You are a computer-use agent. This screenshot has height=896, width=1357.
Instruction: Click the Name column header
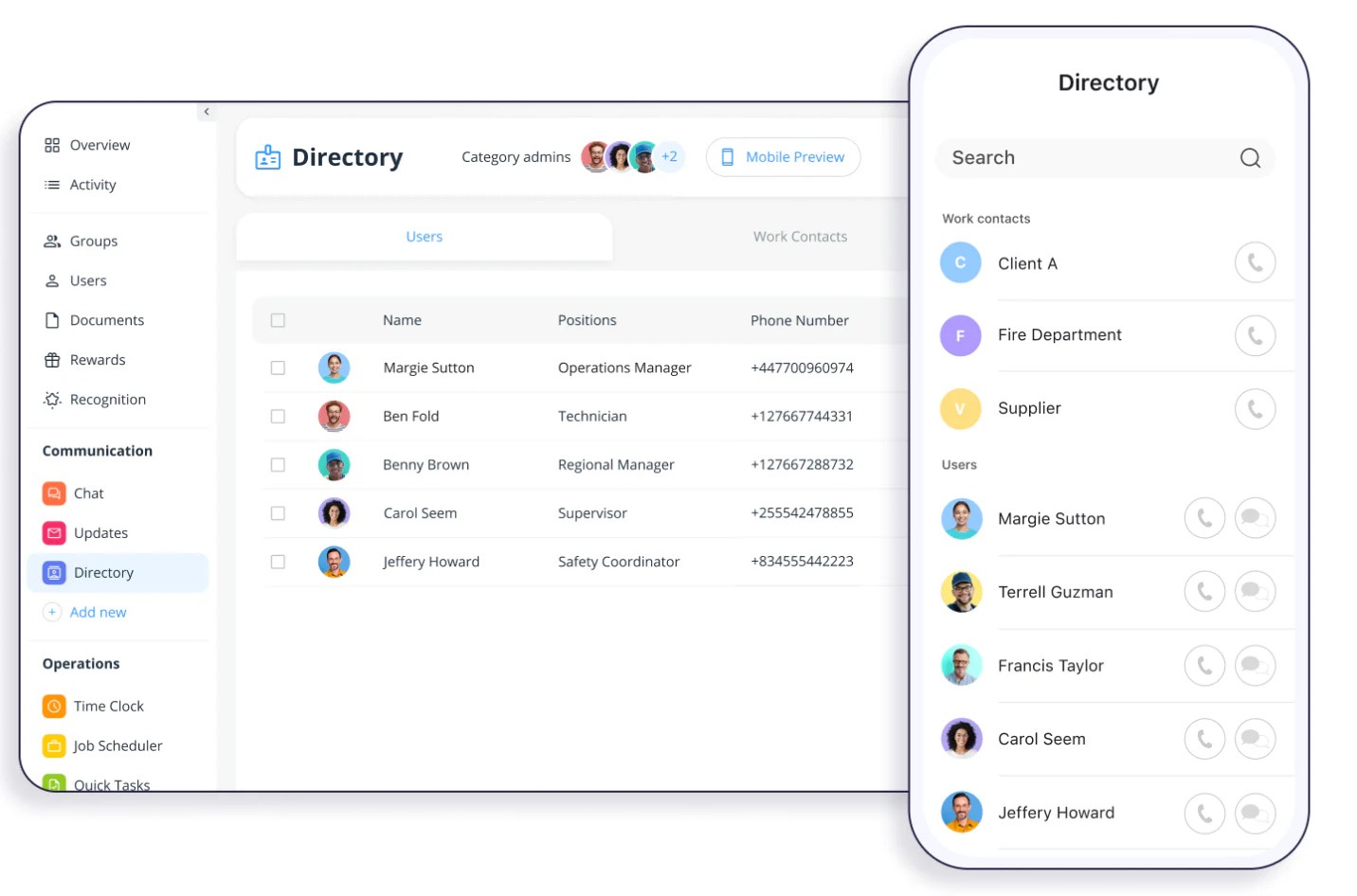[x=402, y=321]
